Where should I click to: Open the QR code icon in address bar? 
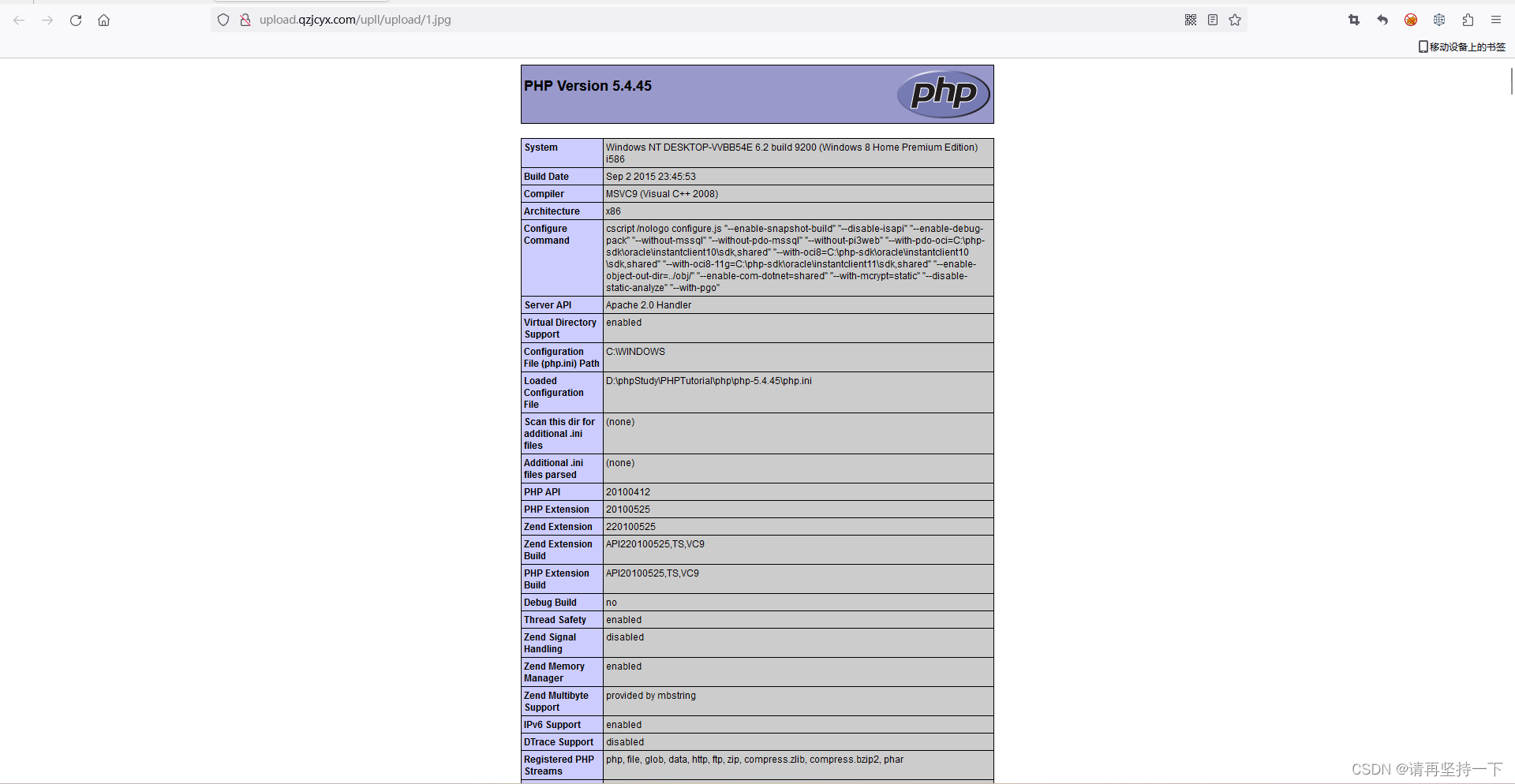pyautogui.click(x=1191, y=20)
